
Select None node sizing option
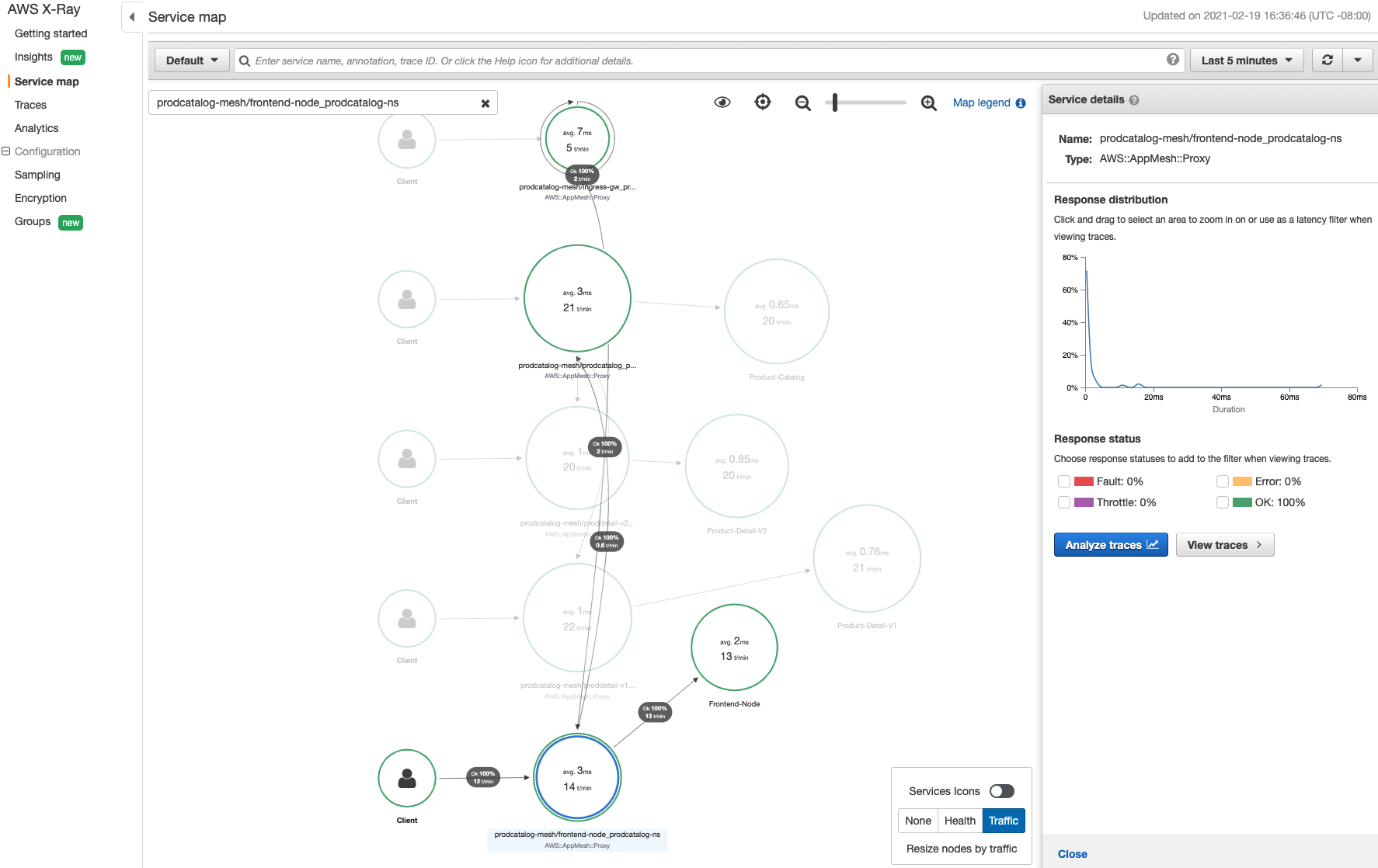918,821
